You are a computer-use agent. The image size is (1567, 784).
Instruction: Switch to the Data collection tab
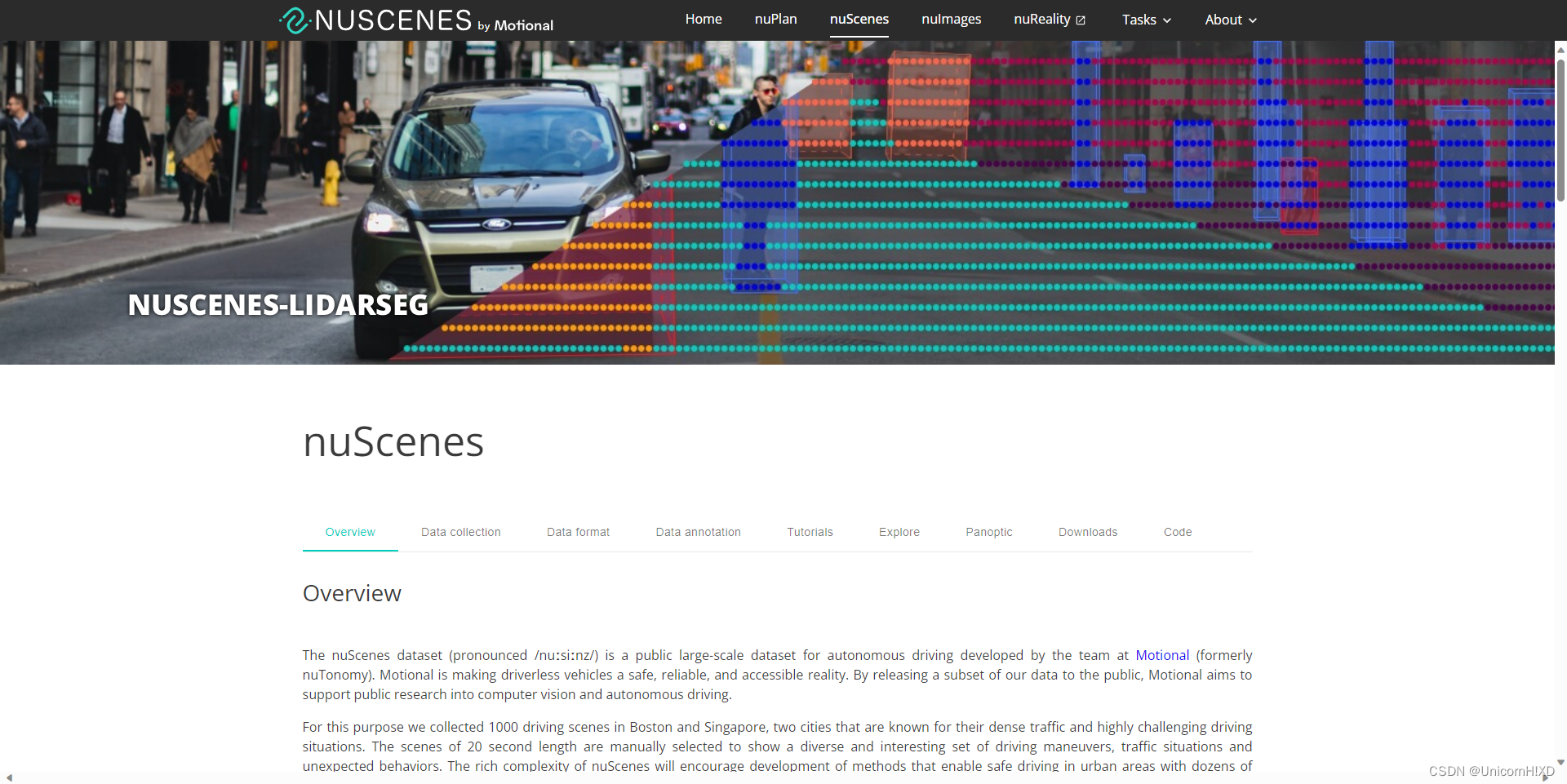(x=460, y=532)
